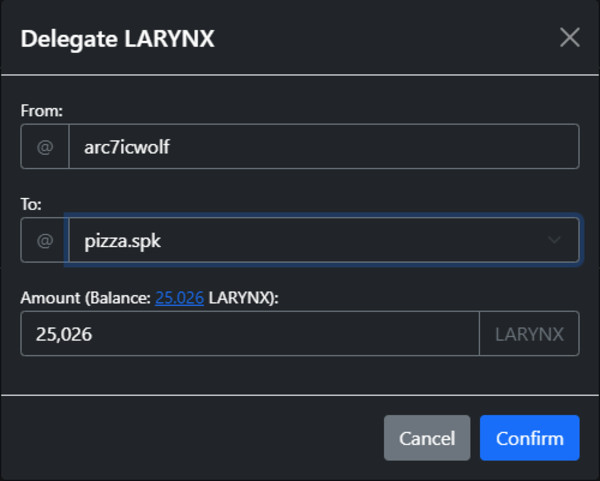
Task: Click blank space beneath the amount field
Action: coord(300,375)
